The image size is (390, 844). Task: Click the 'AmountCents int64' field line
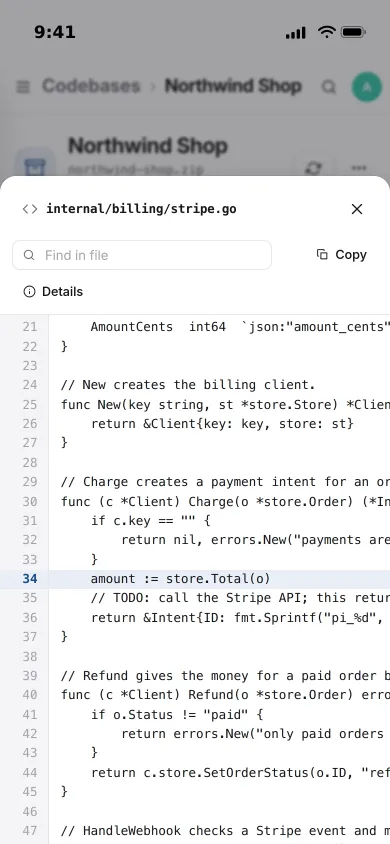pyautogui.click(x=240, y=327)
